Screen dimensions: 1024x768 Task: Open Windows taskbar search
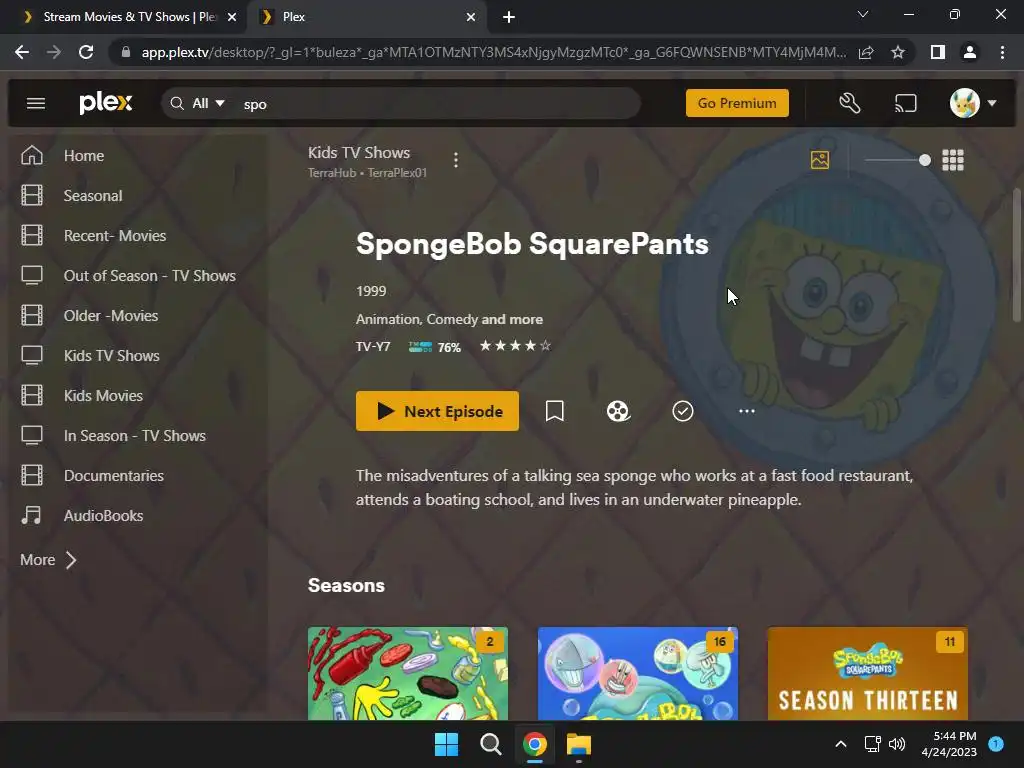(x=490, y=744)
